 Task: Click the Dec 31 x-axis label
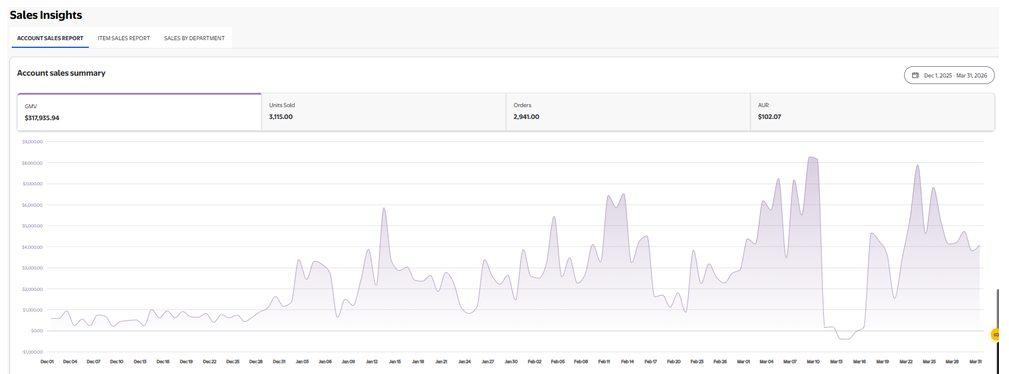click(x=279, y=362)
